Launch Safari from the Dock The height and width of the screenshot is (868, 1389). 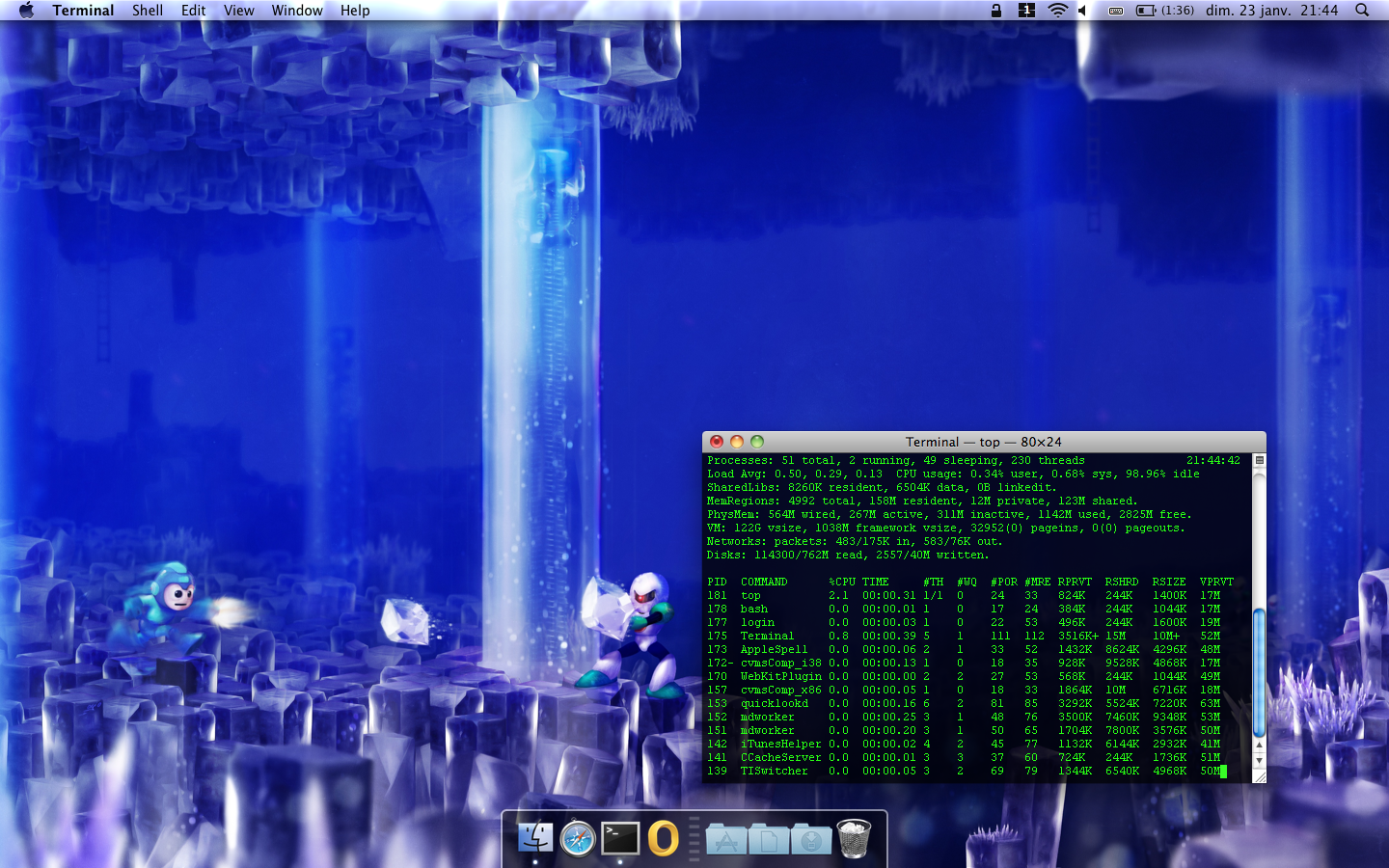[x=578, y=837]
